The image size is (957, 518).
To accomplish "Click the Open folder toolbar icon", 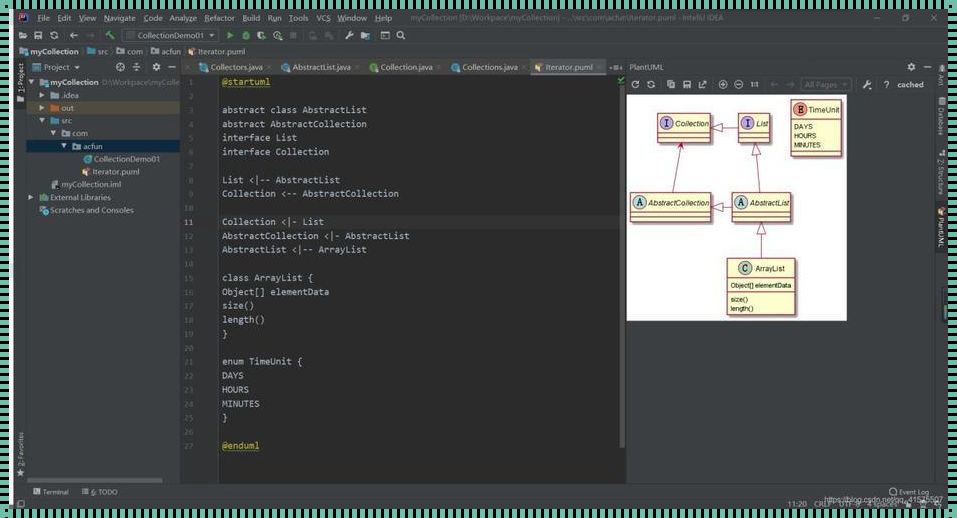I will coord(23,35).
